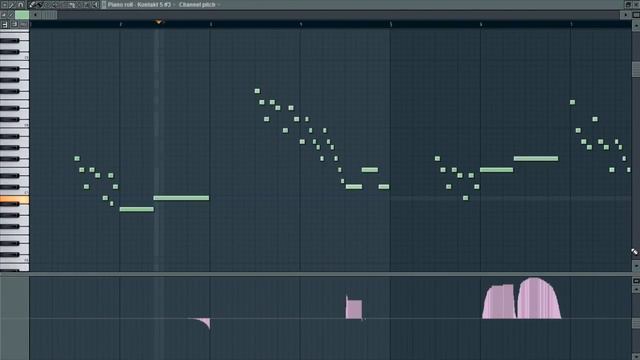Screen dimensions: 640x360
Task: Select the long note under the playhead
Action: 181,198
